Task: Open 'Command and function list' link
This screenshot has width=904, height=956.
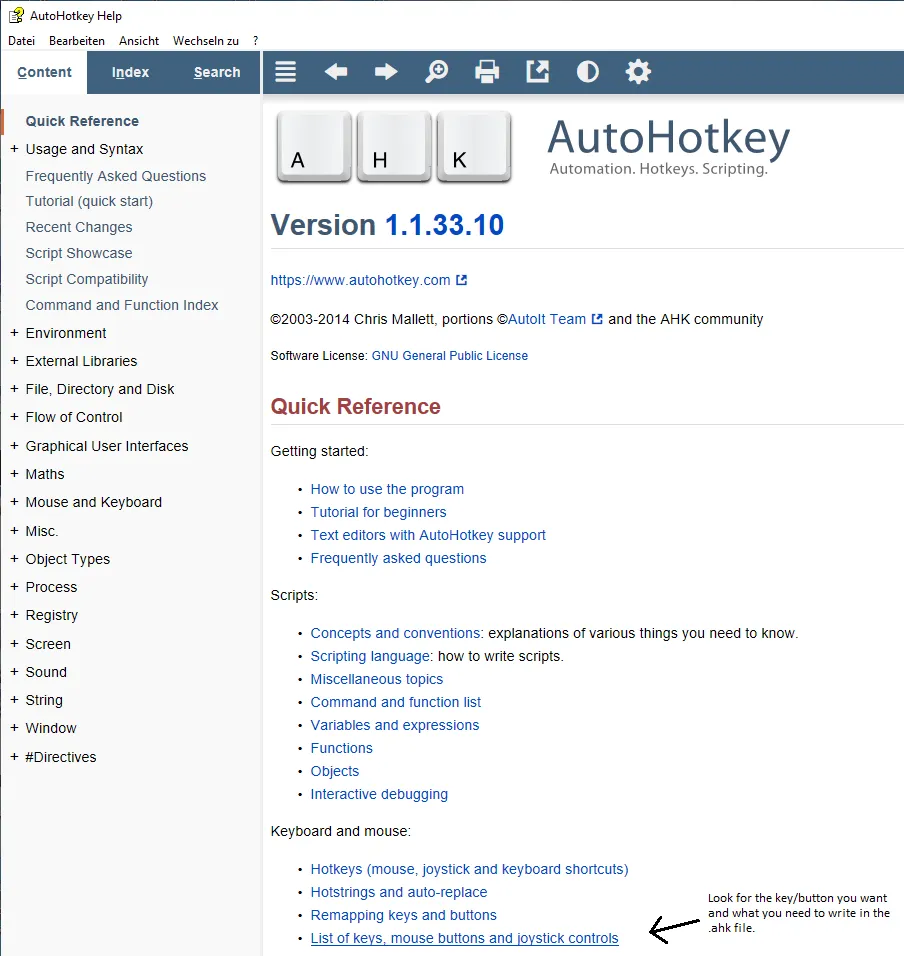Action: click(396, 702)
